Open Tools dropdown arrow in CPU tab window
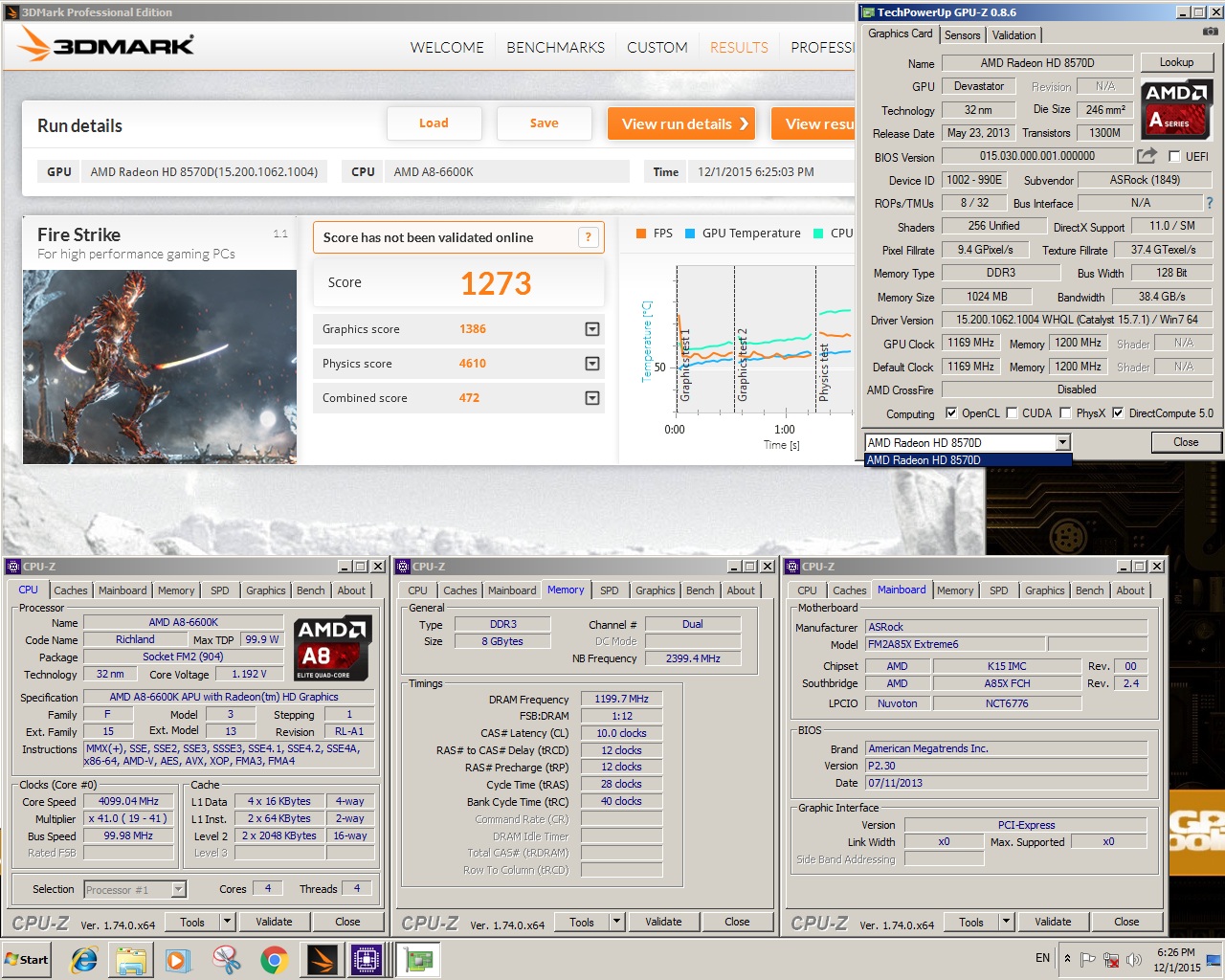 click(227, 922)
